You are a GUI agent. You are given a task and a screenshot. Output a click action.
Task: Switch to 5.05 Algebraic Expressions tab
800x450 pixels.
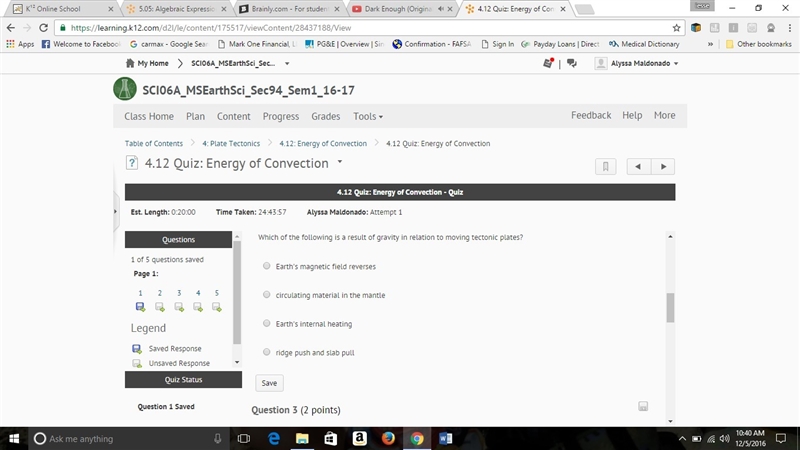[x=176, y=9]
